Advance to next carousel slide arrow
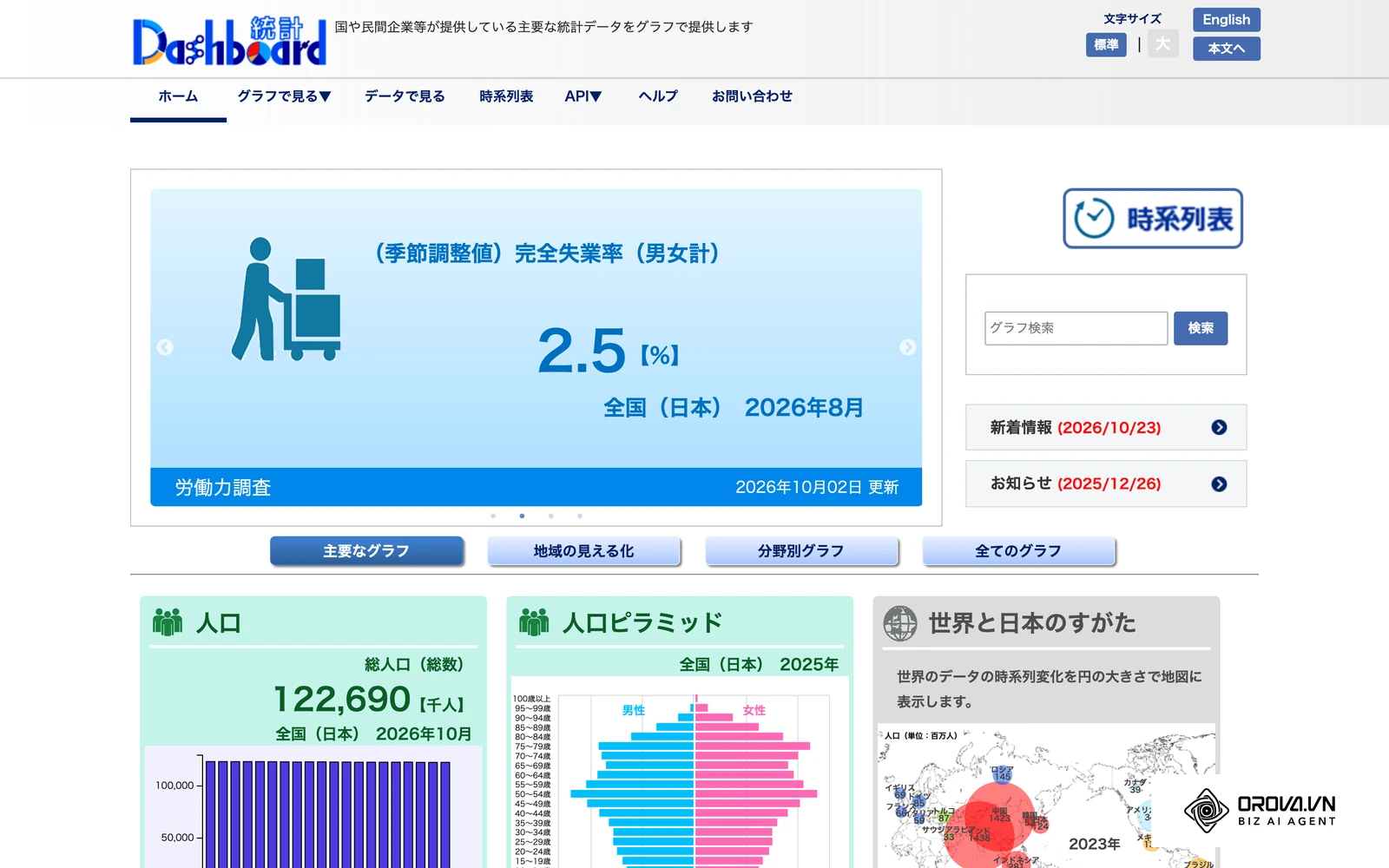This screenshot has height=868, width=1389. coord(908,347)
